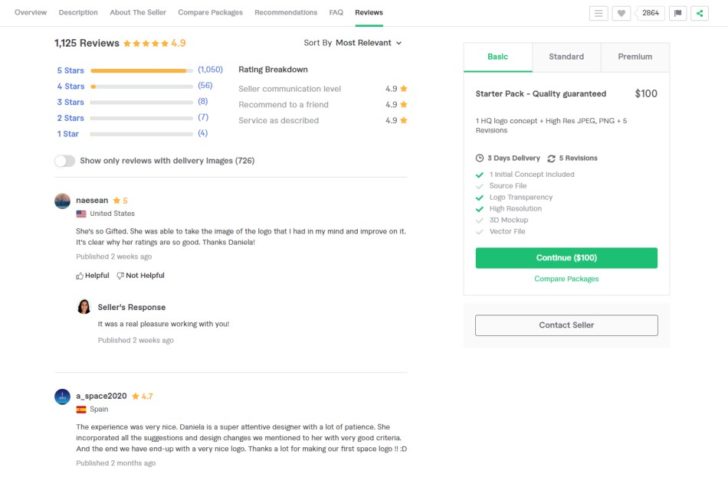Click the heart favorite icon
This screenshot has height=477, width=728.
621,13
